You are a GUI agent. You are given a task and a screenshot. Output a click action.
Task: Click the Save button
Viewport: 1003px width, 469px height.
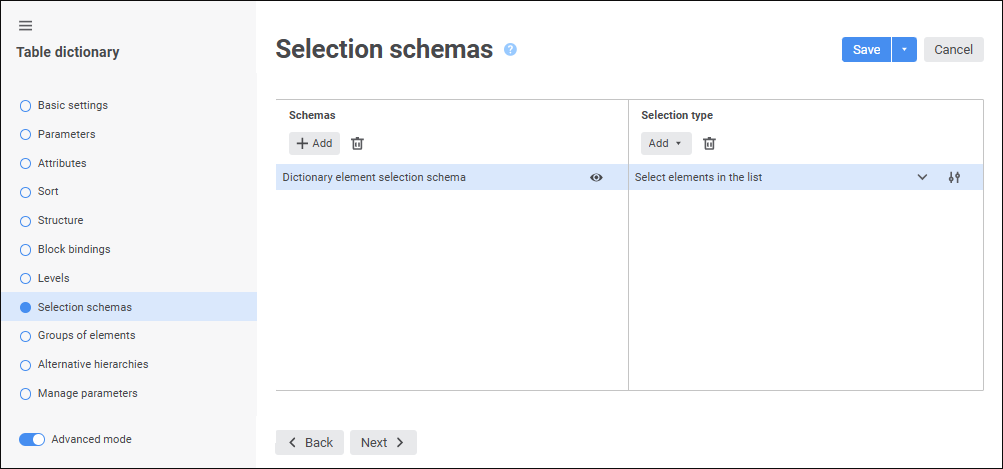click(x=866, y=50)
